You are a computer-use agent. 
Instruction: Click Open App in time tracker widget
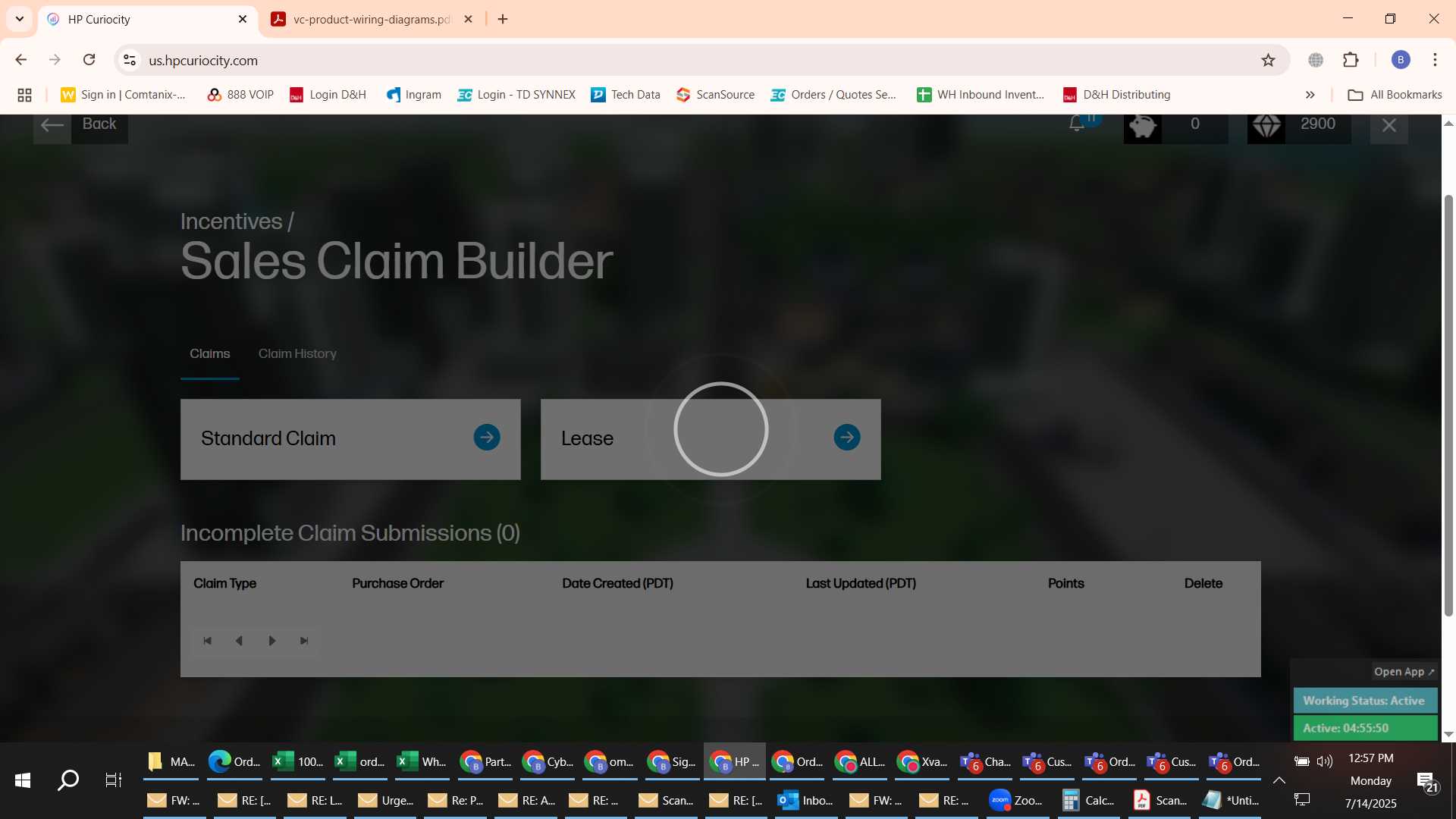[1404, 672]
